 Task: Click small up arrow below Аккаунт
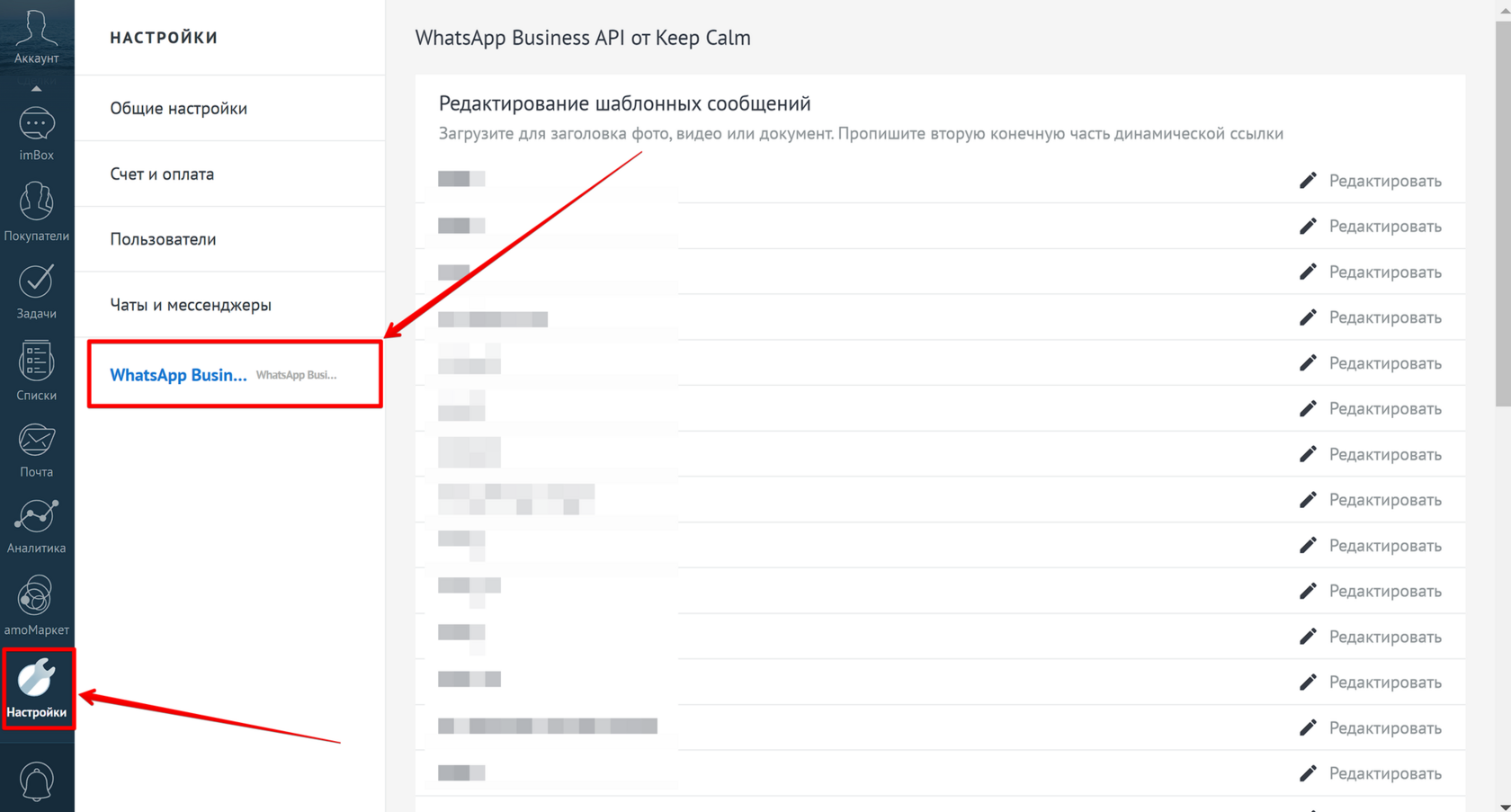(x=36, y=89)
